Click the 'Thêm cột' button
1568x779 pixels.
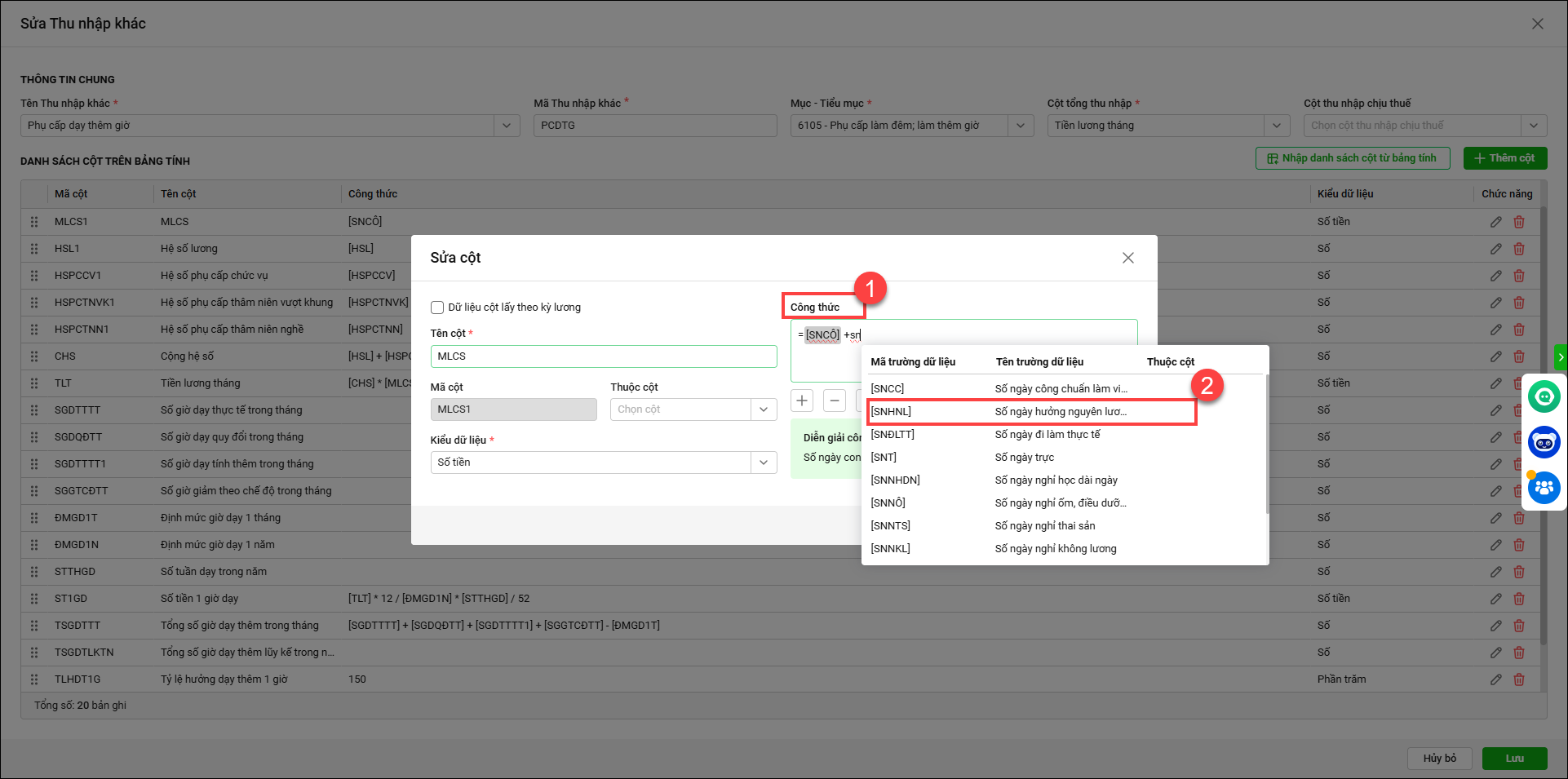tap(1504, 158)
